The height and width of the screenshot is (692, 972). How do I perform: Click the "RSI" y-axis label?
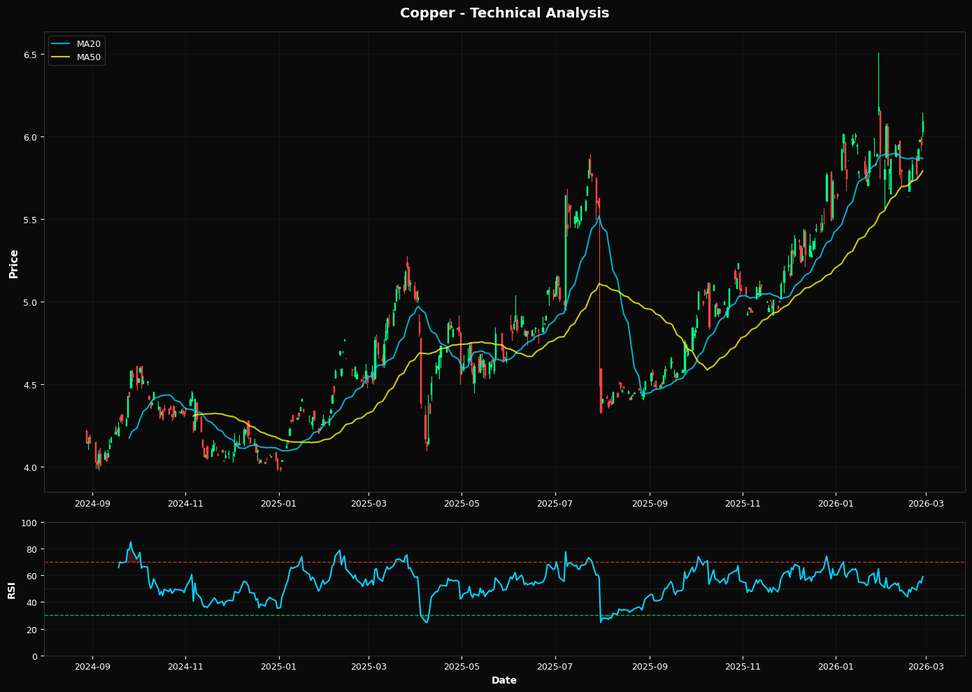pyautogui.click(x=11, y=590)
